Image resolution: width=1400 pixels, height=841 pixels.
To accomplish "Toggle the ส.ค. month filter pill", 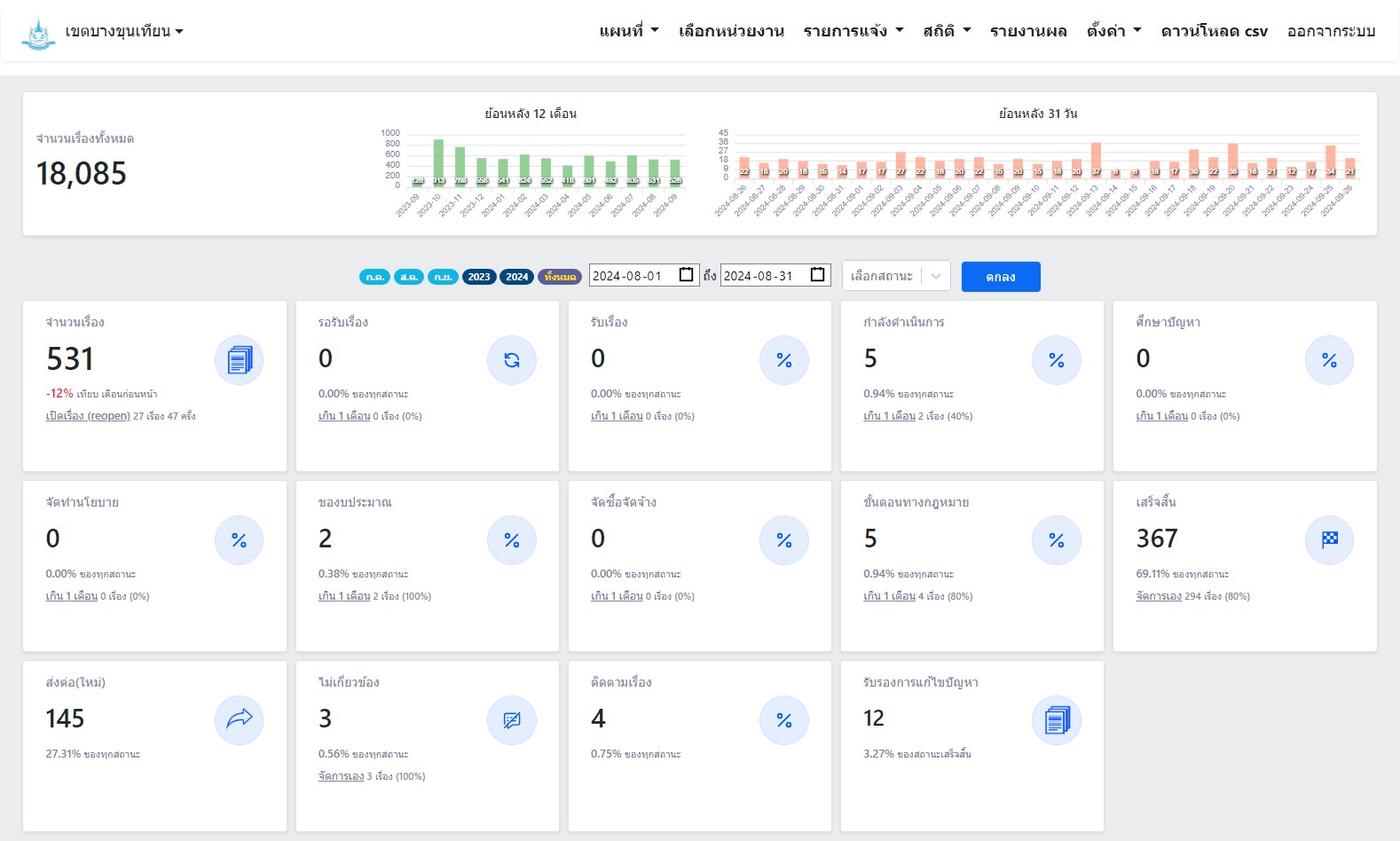I will [x=408, y=277].
